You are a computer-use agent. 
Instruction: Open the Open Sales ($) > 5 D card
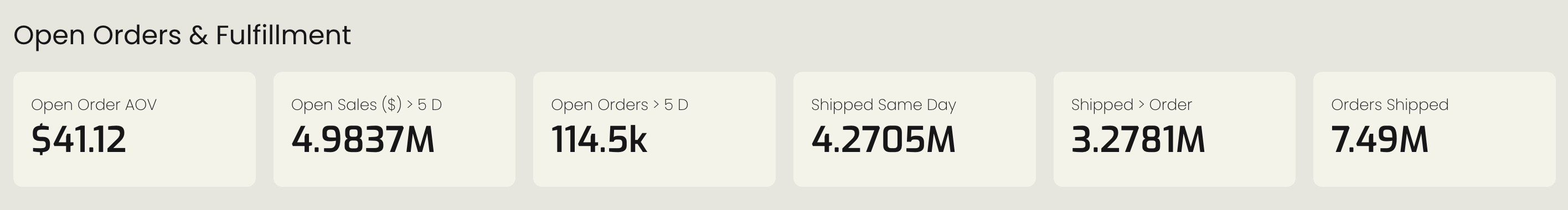pyautogui.click(x=394, y=129)
